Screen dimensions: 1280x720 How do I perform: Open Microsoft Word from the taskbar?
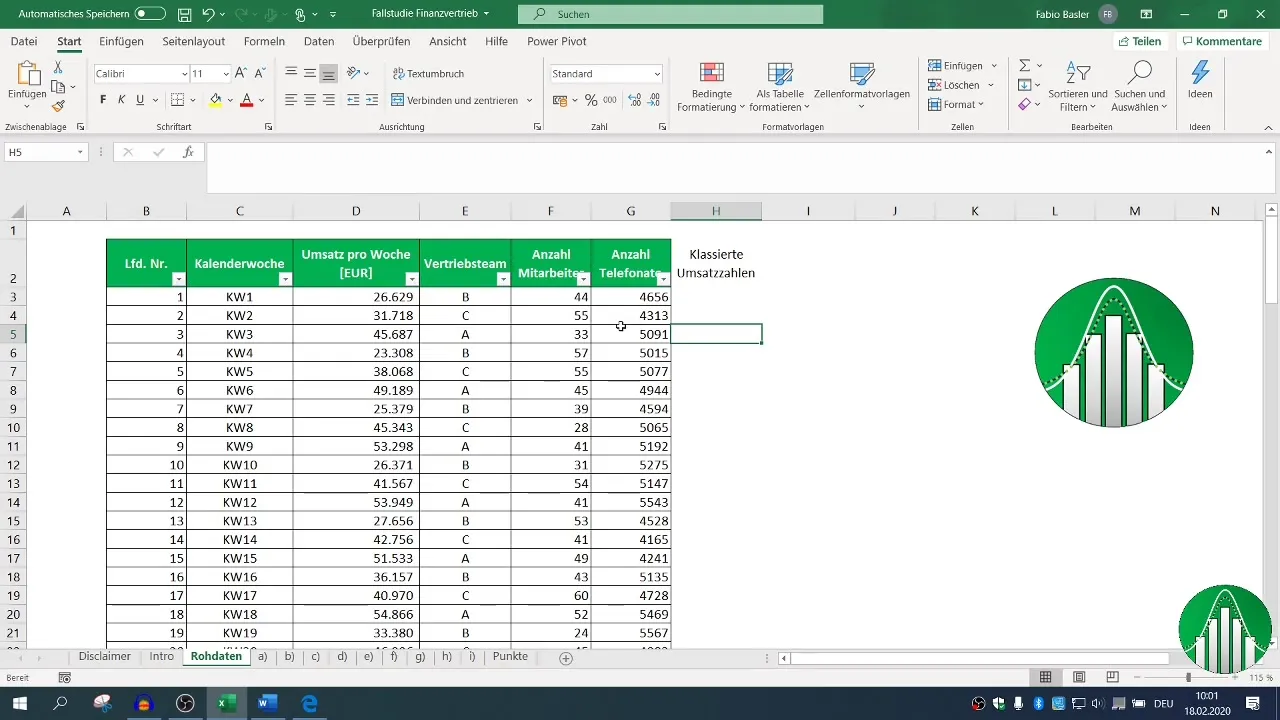[267, 703]
